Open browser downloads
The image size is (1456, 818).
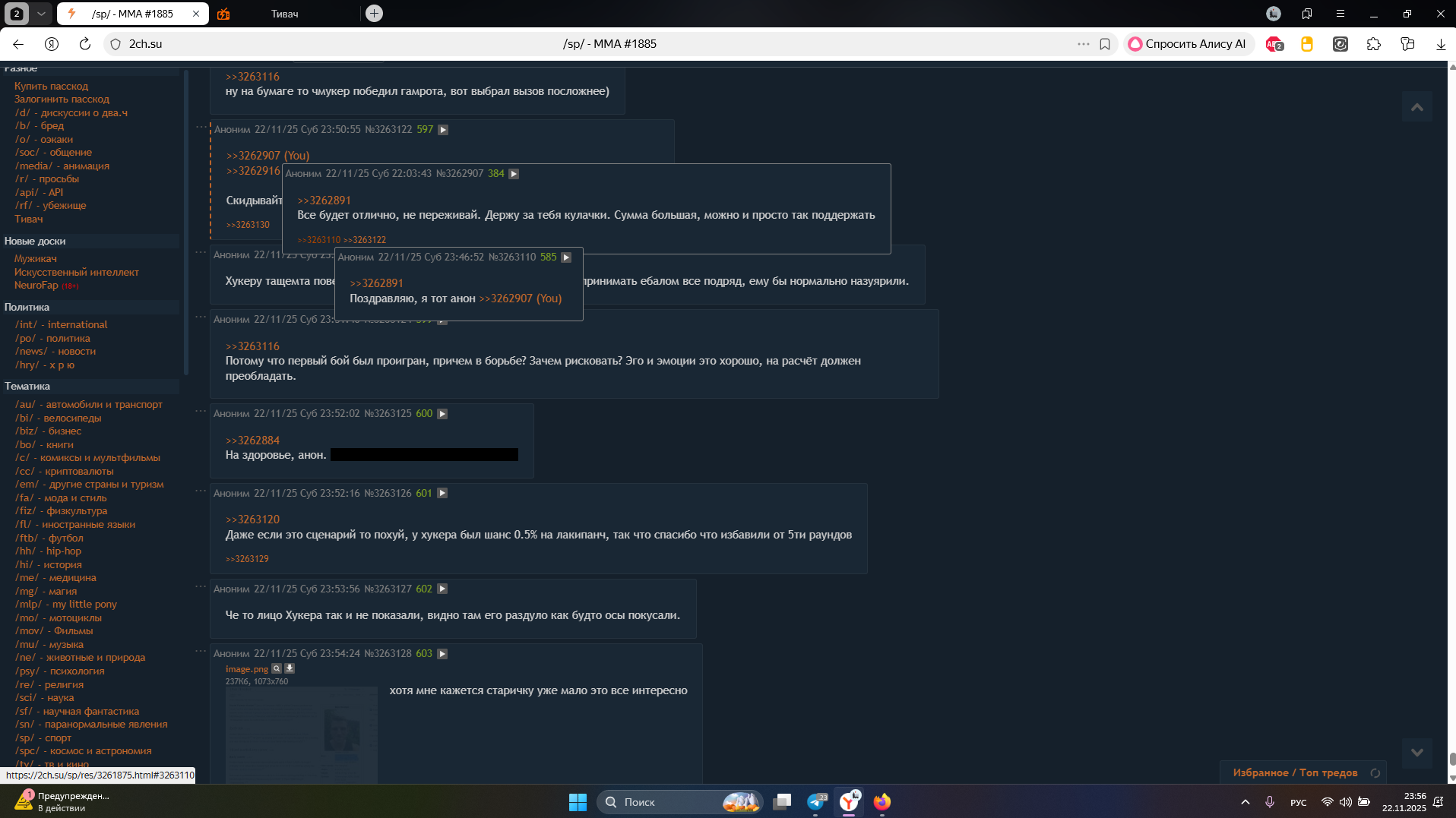coord(1441,44)
